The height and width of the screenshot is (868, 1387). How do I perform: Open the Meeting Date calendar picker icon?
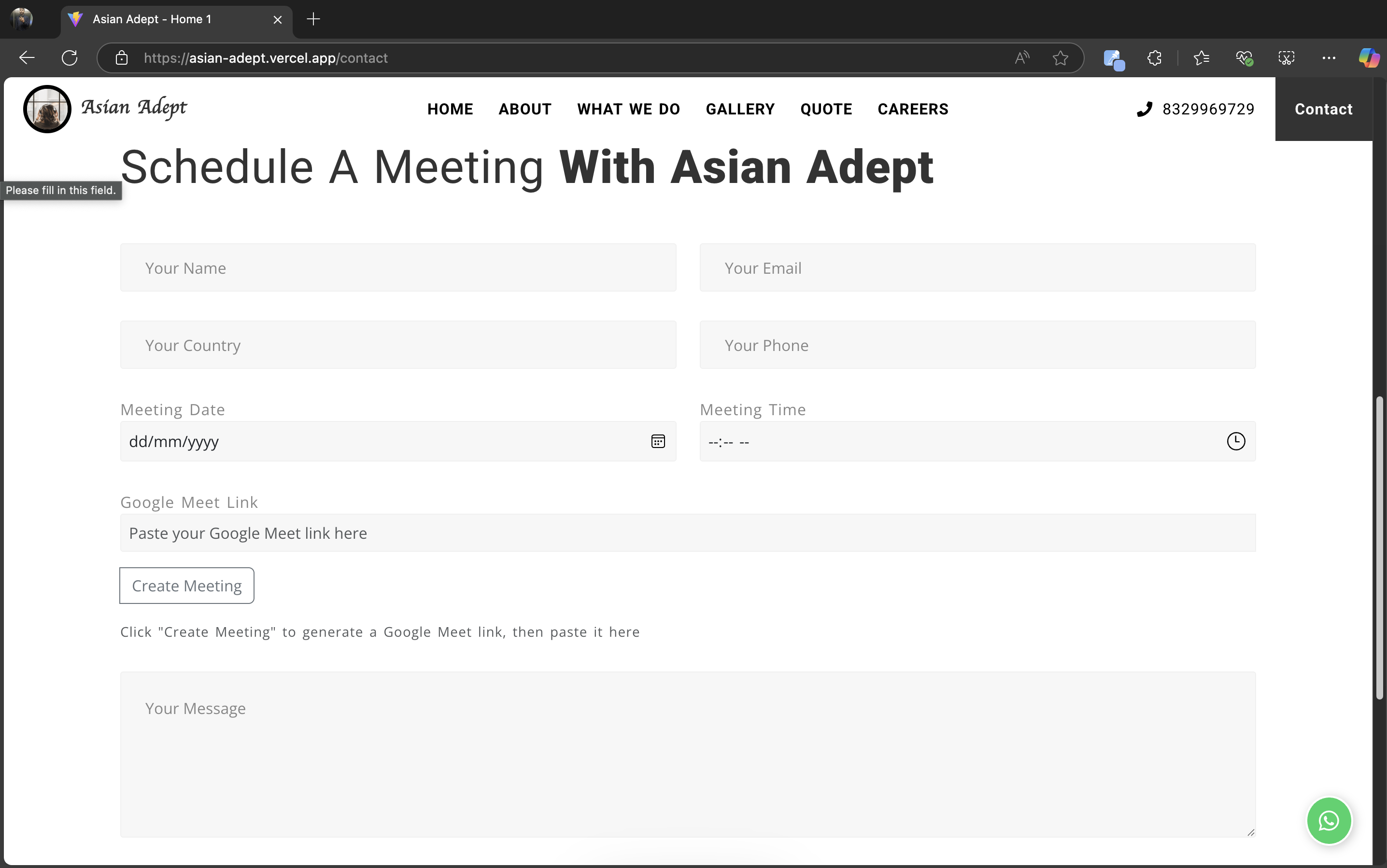point(658,441)
